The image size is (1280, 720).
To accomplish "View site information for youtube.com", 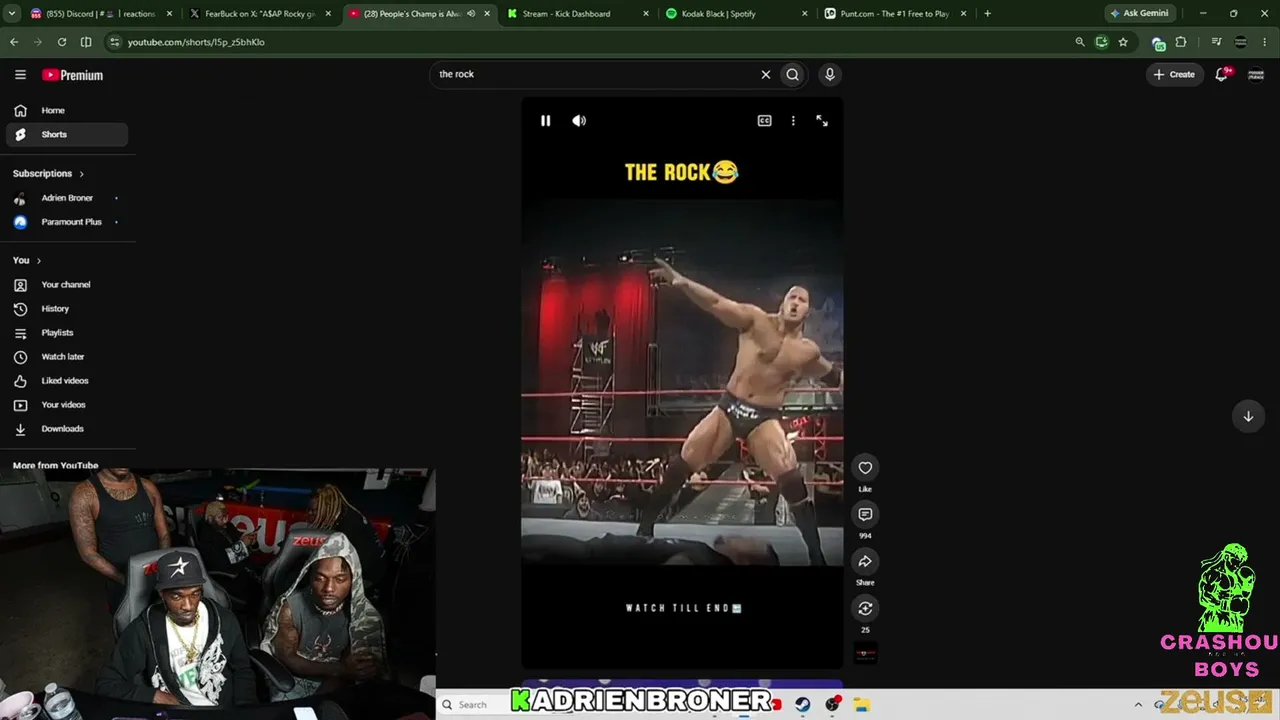I will (x=114, y=42).
